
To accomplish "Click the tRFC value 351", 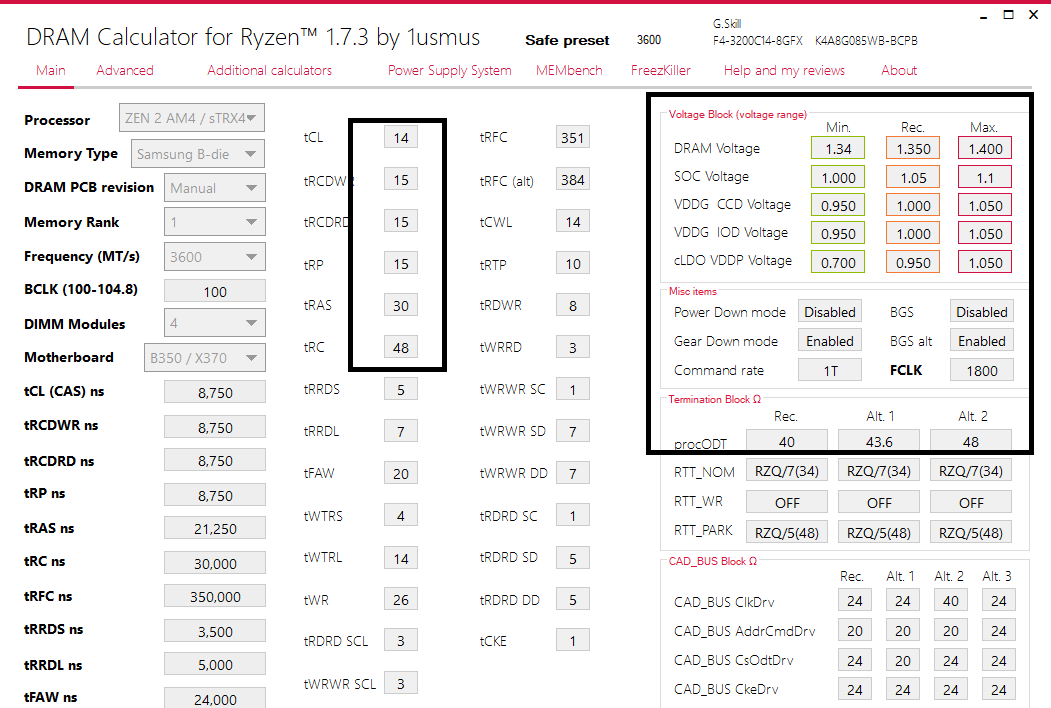I will [x=572, y=137].
